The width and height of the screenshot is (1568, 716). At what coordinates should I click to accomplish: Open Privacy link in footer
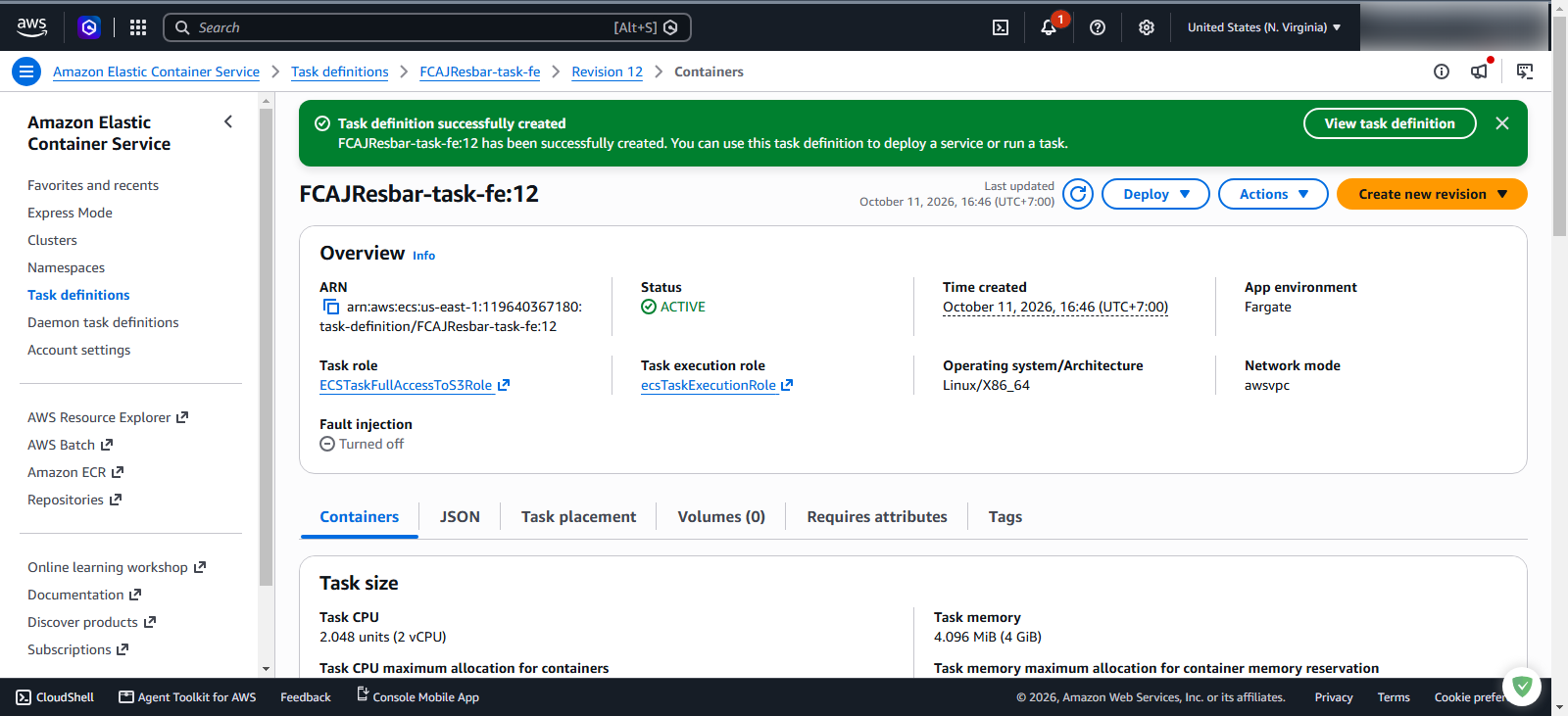(x=1334, y=697)
